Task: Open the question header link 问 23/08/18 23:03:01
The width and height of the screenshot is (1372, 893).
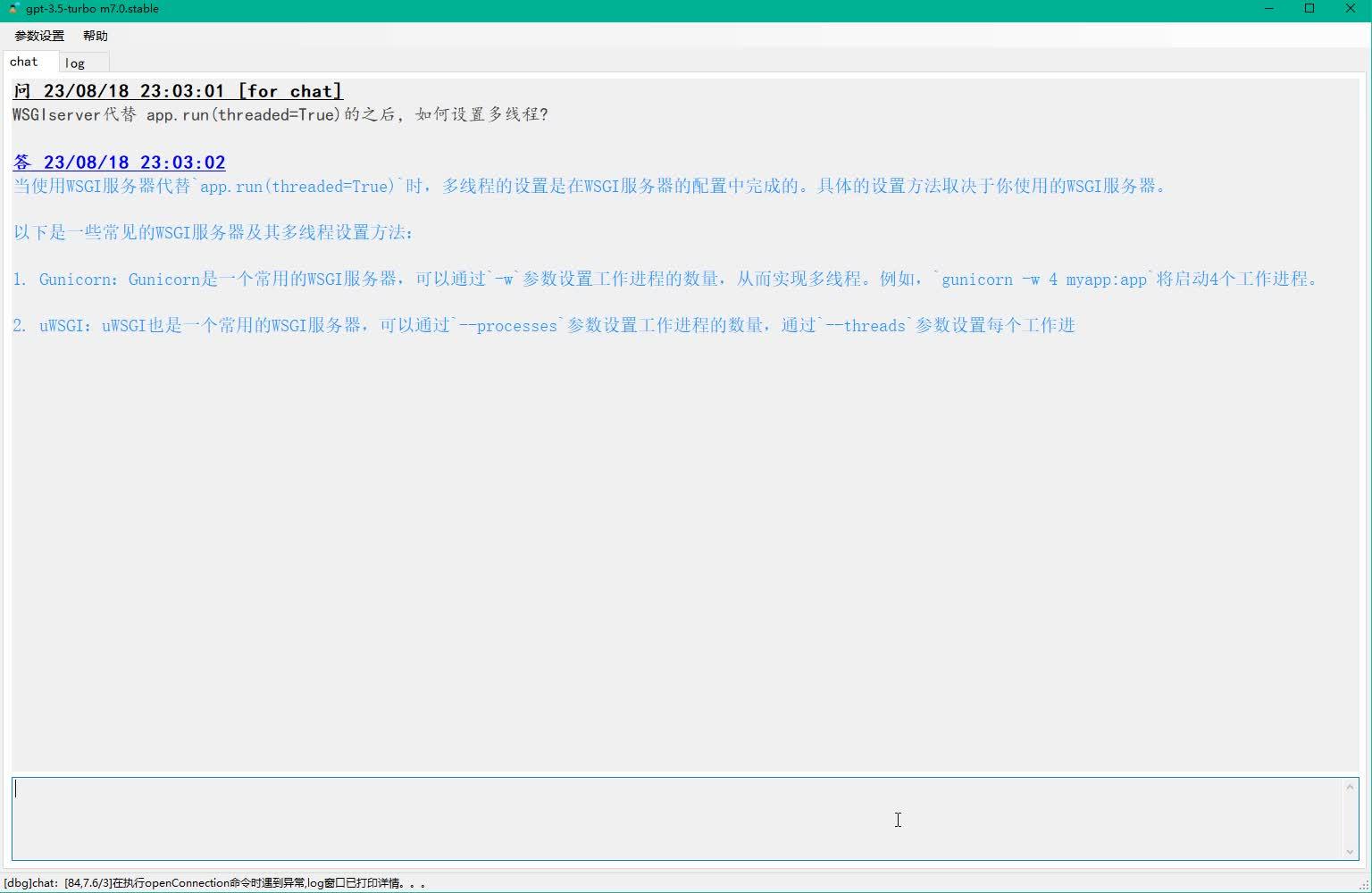Action: click(x=177, y=90)
